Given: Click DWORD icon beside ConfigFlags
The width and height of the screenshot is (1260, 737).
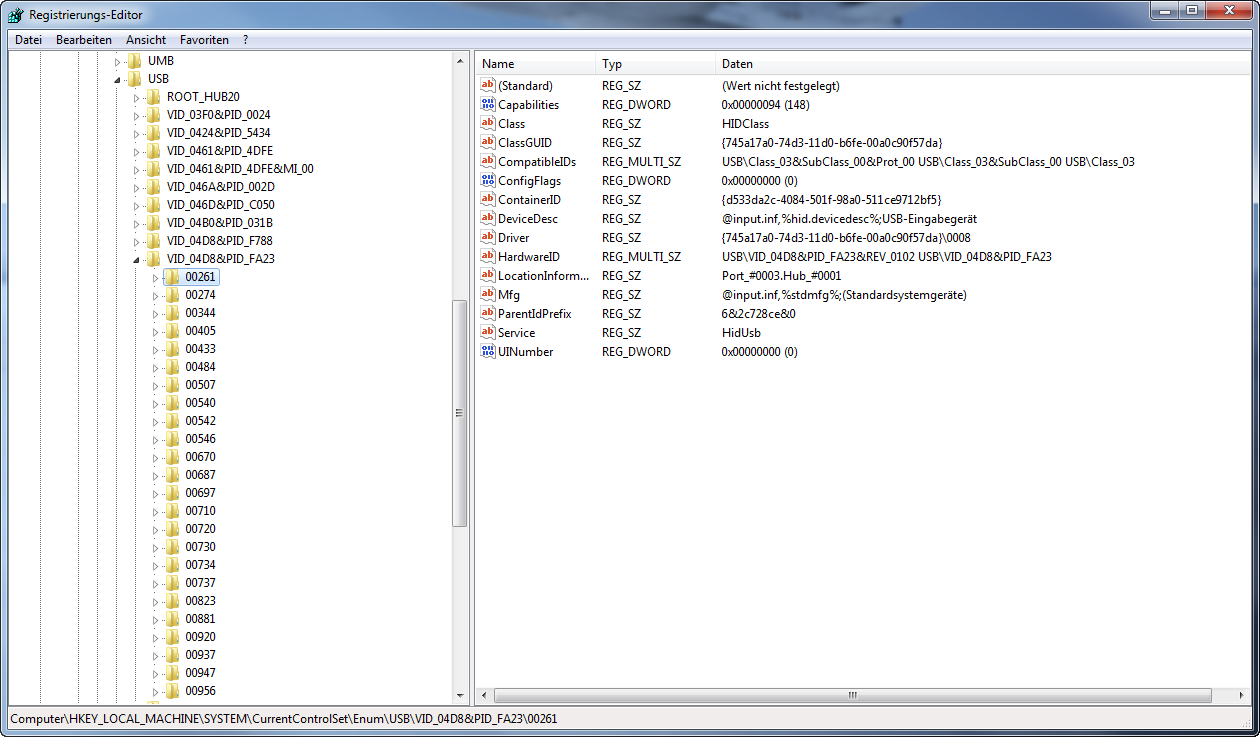Looking at the screenshot, I should [488, 181].
